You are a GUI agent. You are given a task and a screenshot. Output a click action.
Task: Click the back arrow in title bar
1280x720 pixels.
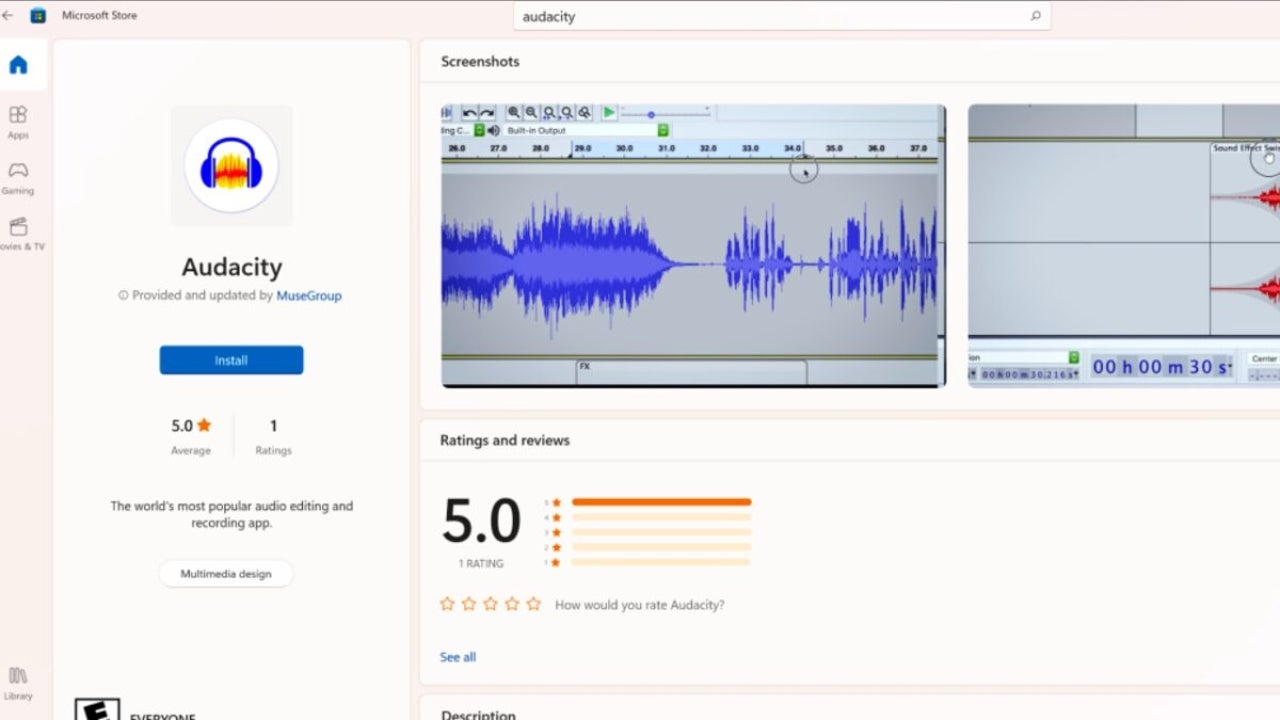click(8, 16)
